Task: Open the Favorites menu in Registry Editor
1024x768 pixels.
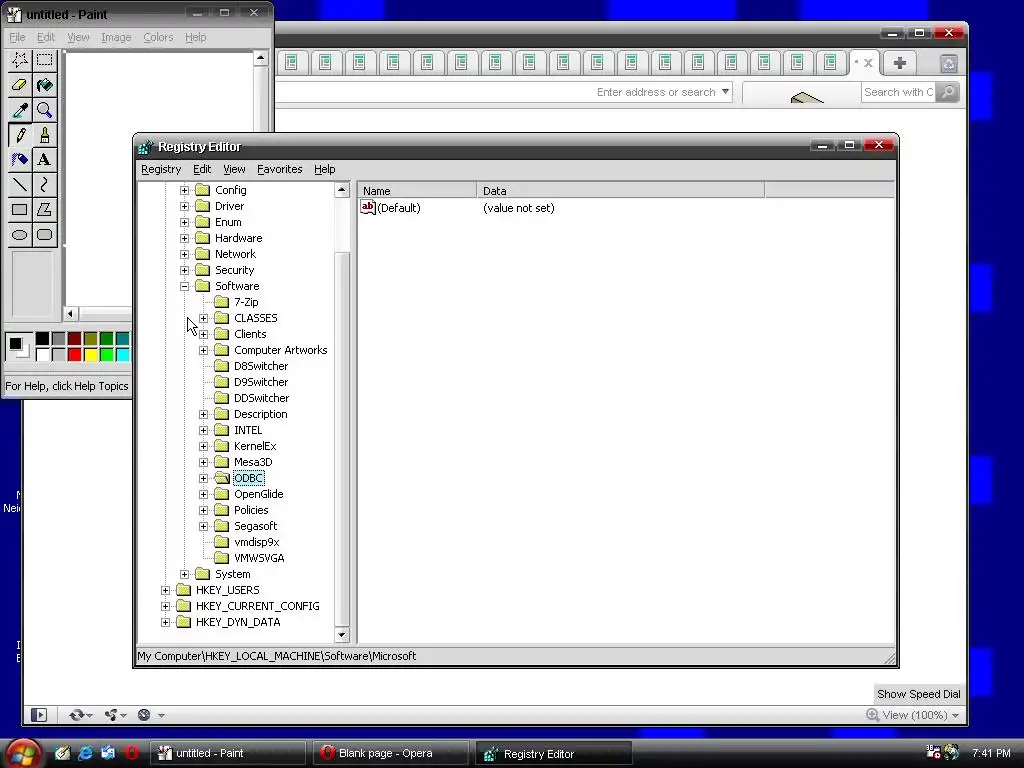Action: (x=280, y=169)
